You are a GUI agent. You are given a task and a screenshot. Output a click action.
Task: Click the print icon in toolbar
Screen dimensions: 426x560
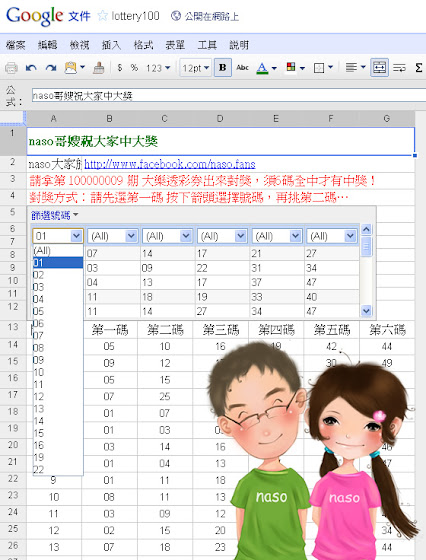pos(11,68)
